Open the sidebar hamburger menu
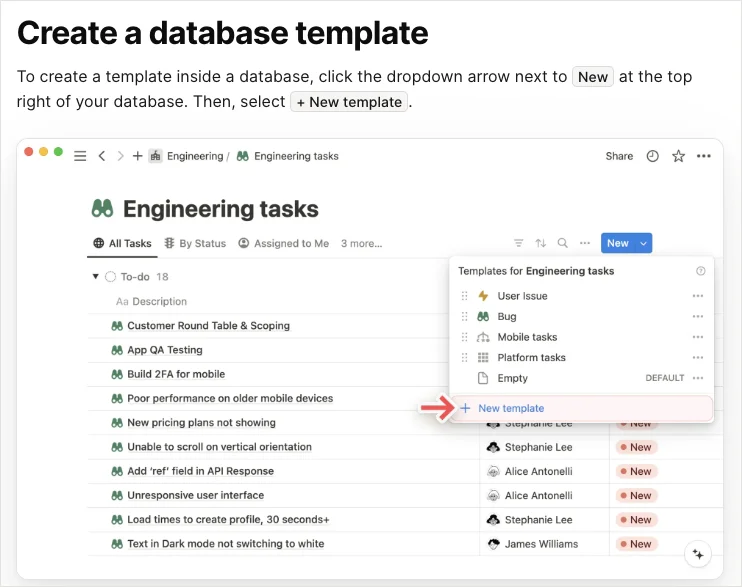The height and width of the screenshot is (587, 742). point(80,156)
